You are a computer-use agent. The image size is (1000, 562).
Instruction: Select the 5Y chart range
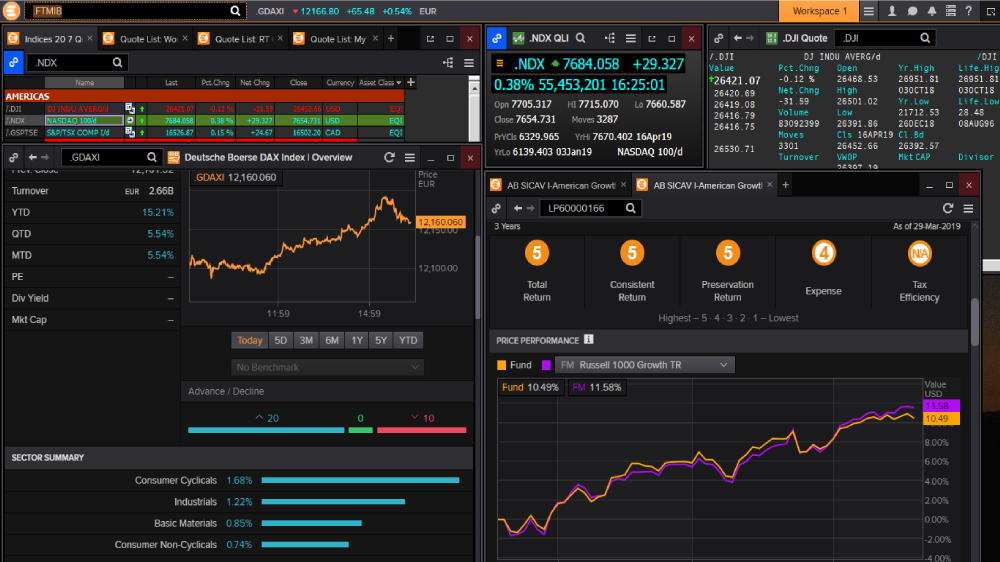click(x=381, y=341)
